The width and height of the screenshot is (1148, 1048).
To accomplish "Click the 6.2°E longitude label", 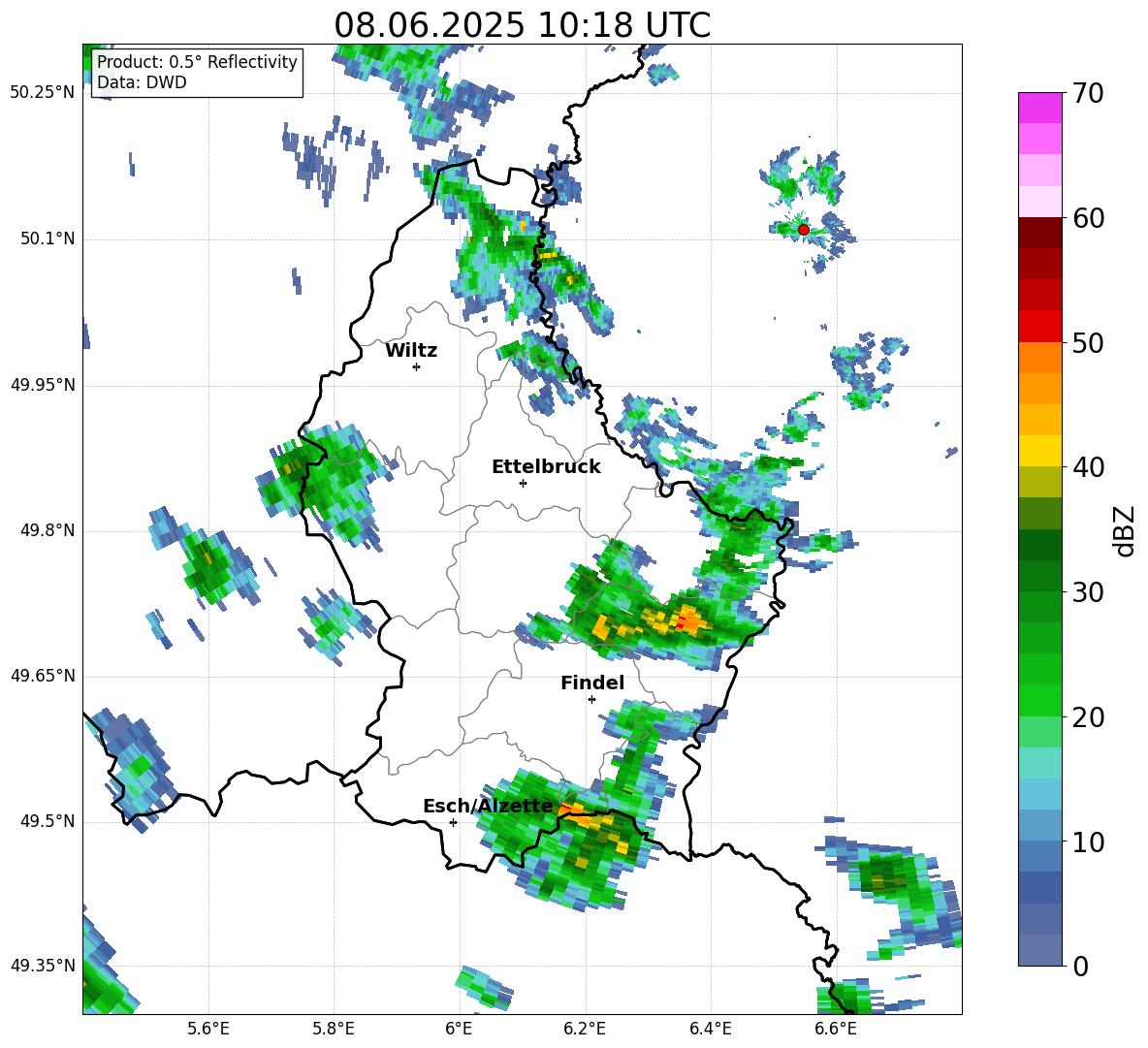I will click(585, 1029).
